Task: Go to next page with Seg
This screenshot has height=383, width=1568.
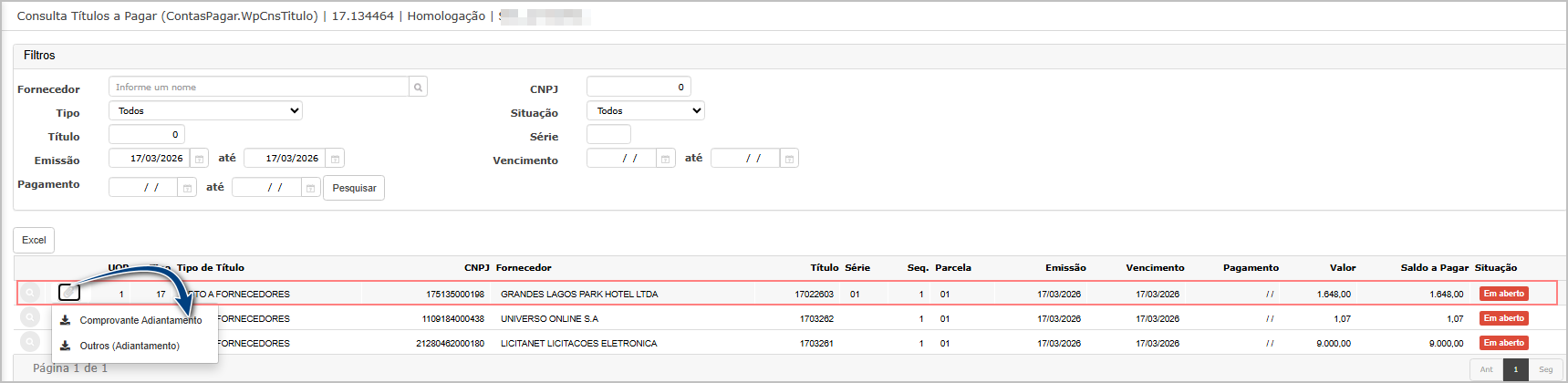Action: 1545,369
